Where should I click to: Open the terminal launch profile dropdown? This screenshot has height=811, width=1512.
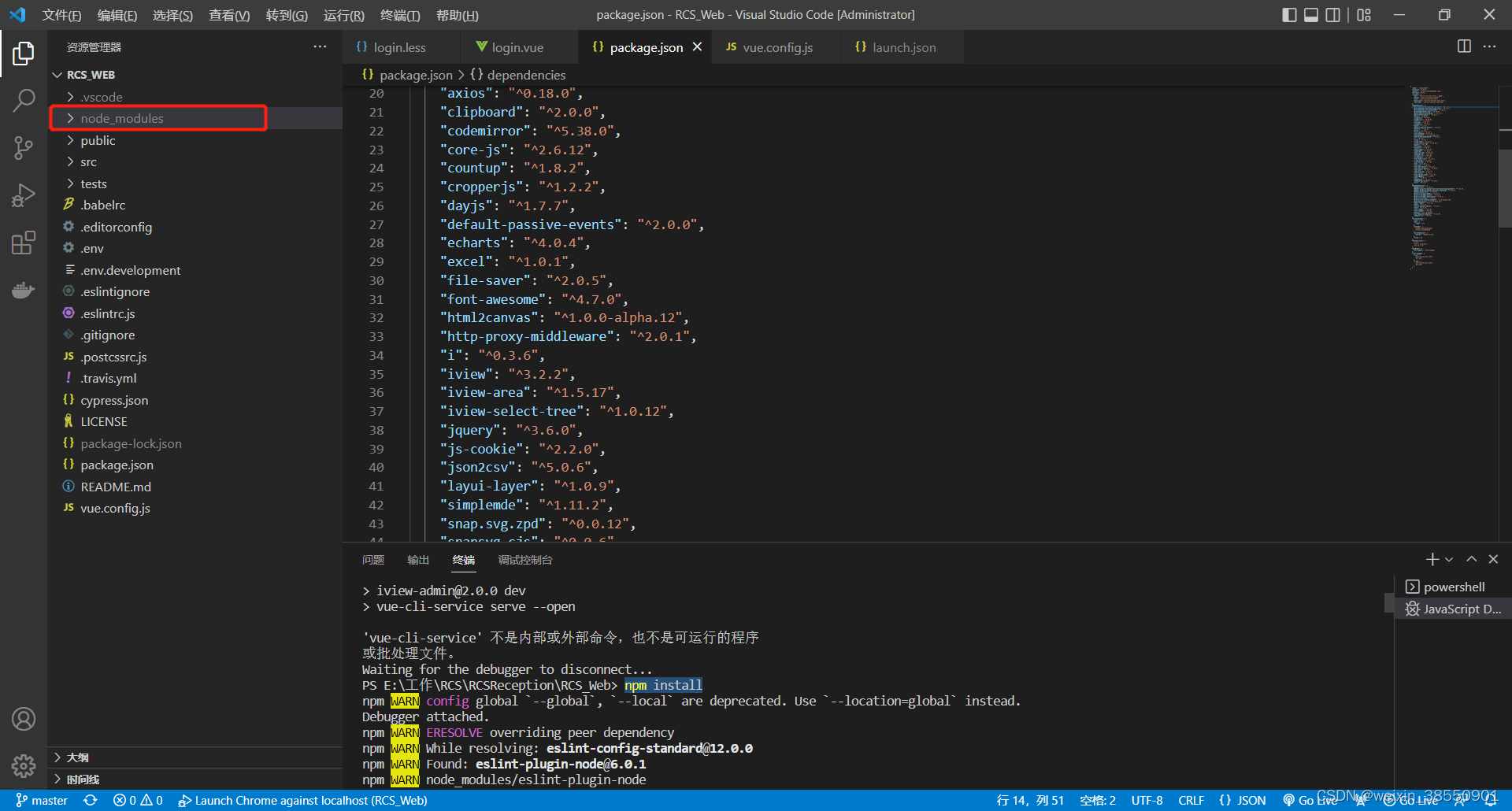pos(1449,559)
